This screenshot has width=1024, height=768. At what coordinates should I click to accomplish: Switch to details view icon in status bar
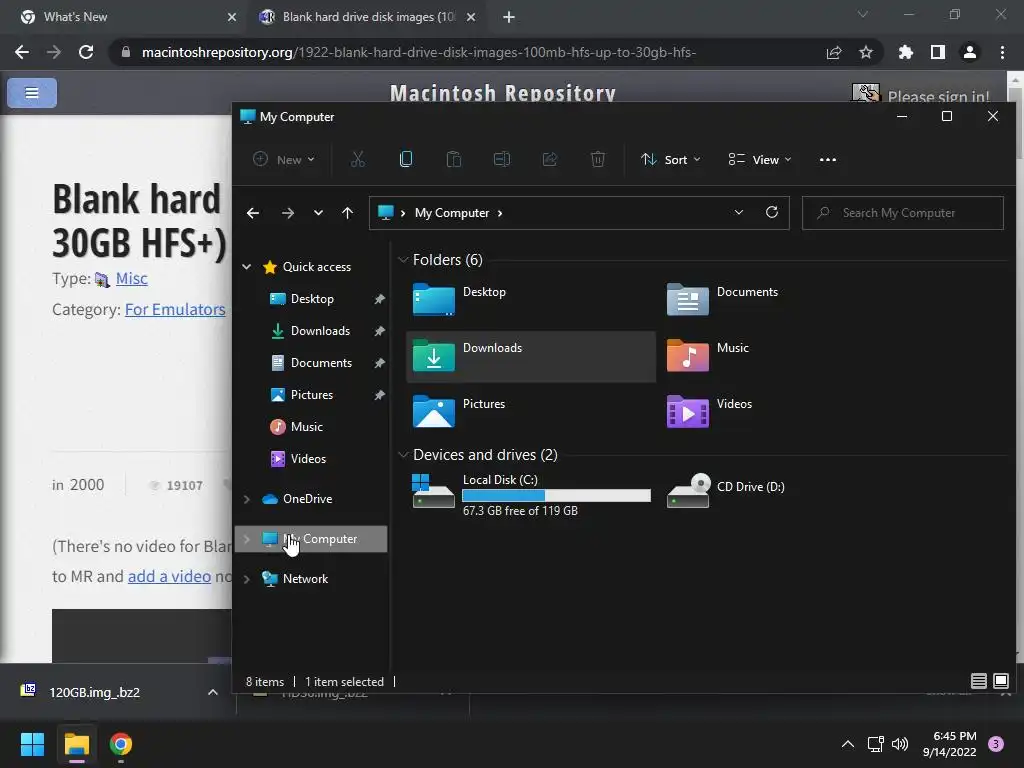pos(978,681)
